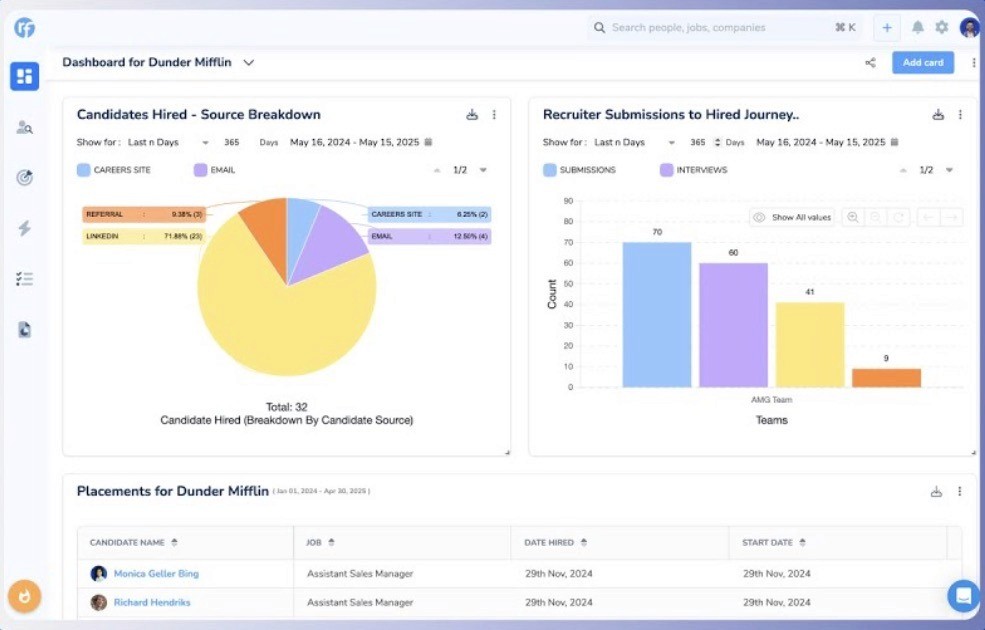Pan bar chart right arrow

tap(952, 217)
